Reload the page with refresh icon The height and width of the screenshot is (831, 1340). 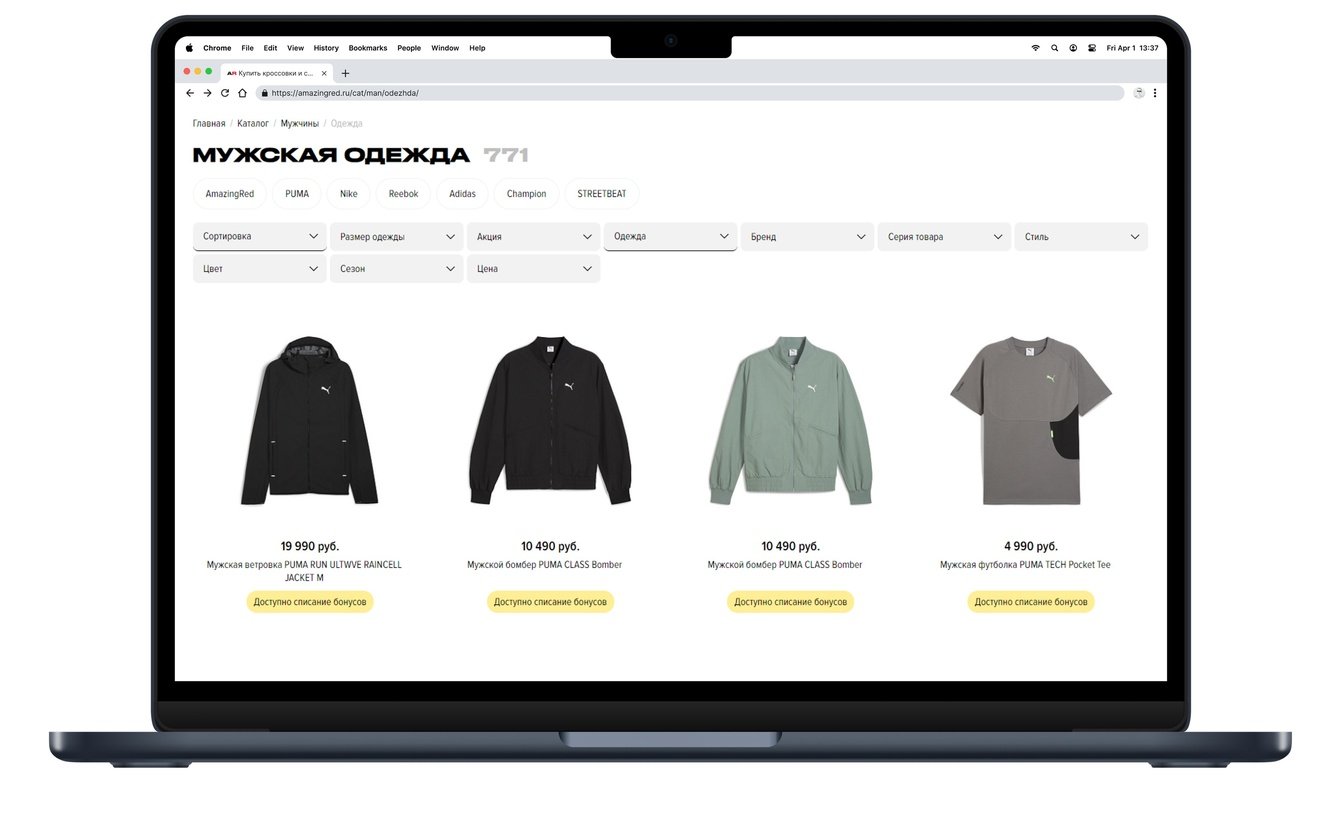click(225, 93)
